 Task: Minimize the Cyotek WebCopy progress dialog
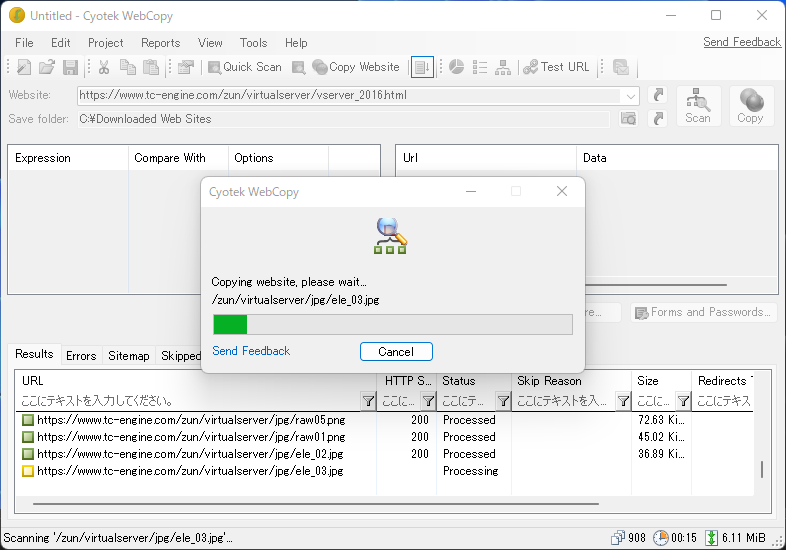click(x=471, y=192)
